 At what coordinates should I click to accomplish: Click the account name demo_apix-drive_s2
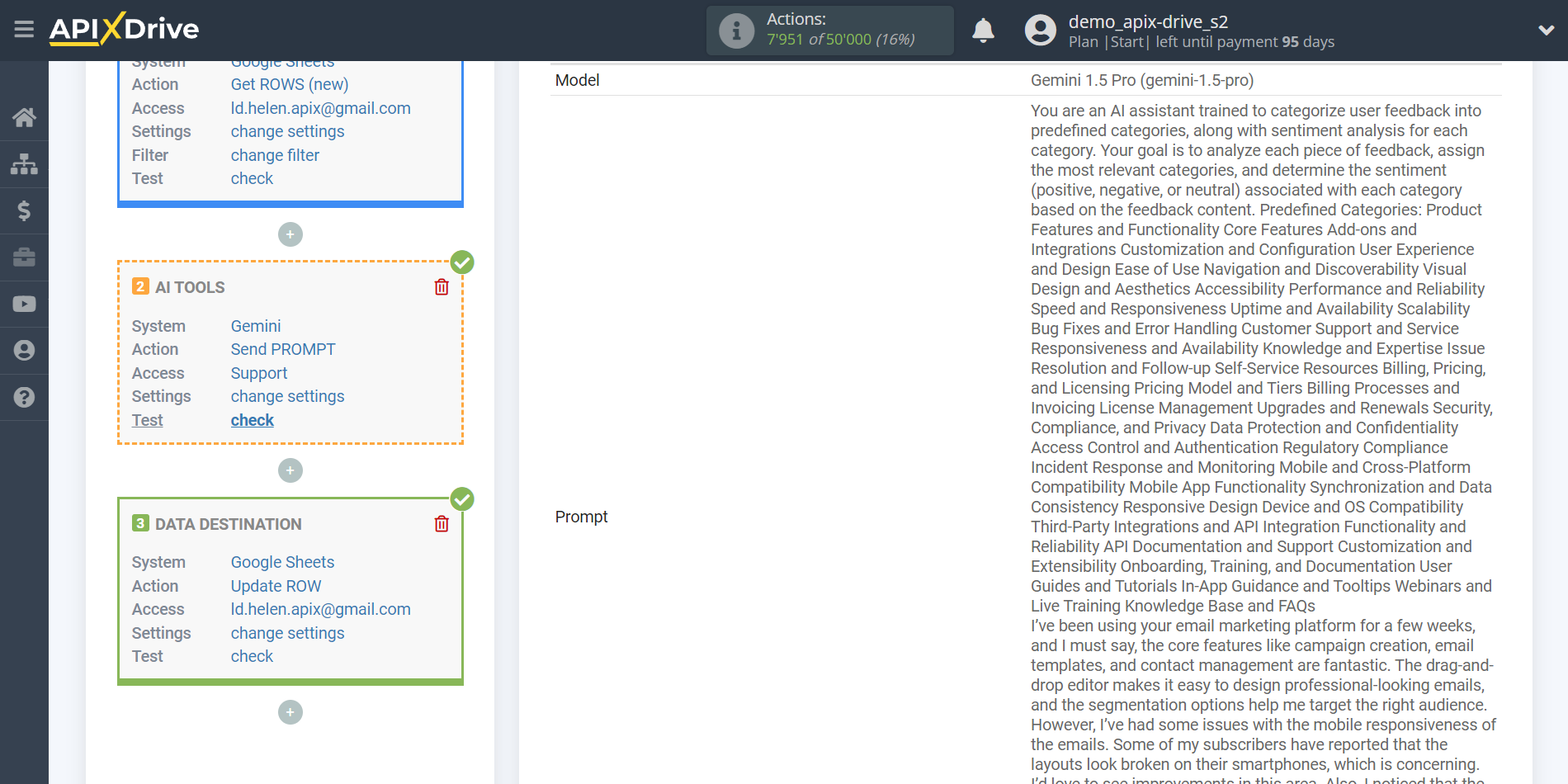tap(1148, 21)
